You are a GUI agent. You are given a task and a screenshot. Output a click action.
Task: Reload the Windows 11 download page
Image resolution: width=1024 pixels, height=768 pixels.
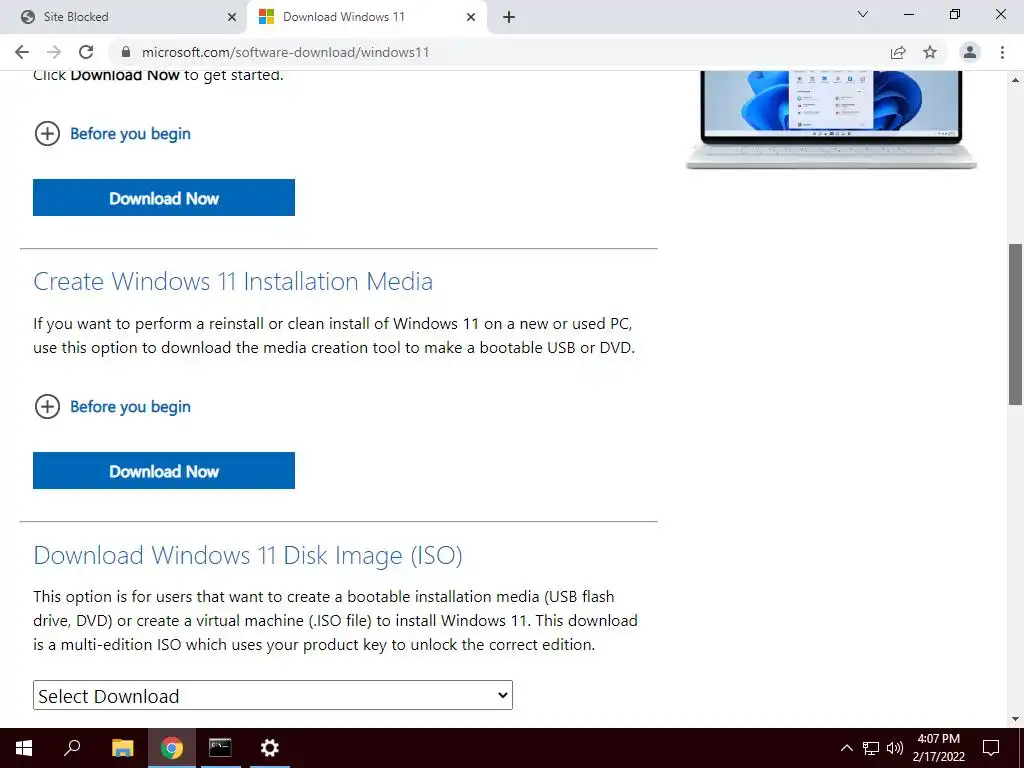point(86,52)
